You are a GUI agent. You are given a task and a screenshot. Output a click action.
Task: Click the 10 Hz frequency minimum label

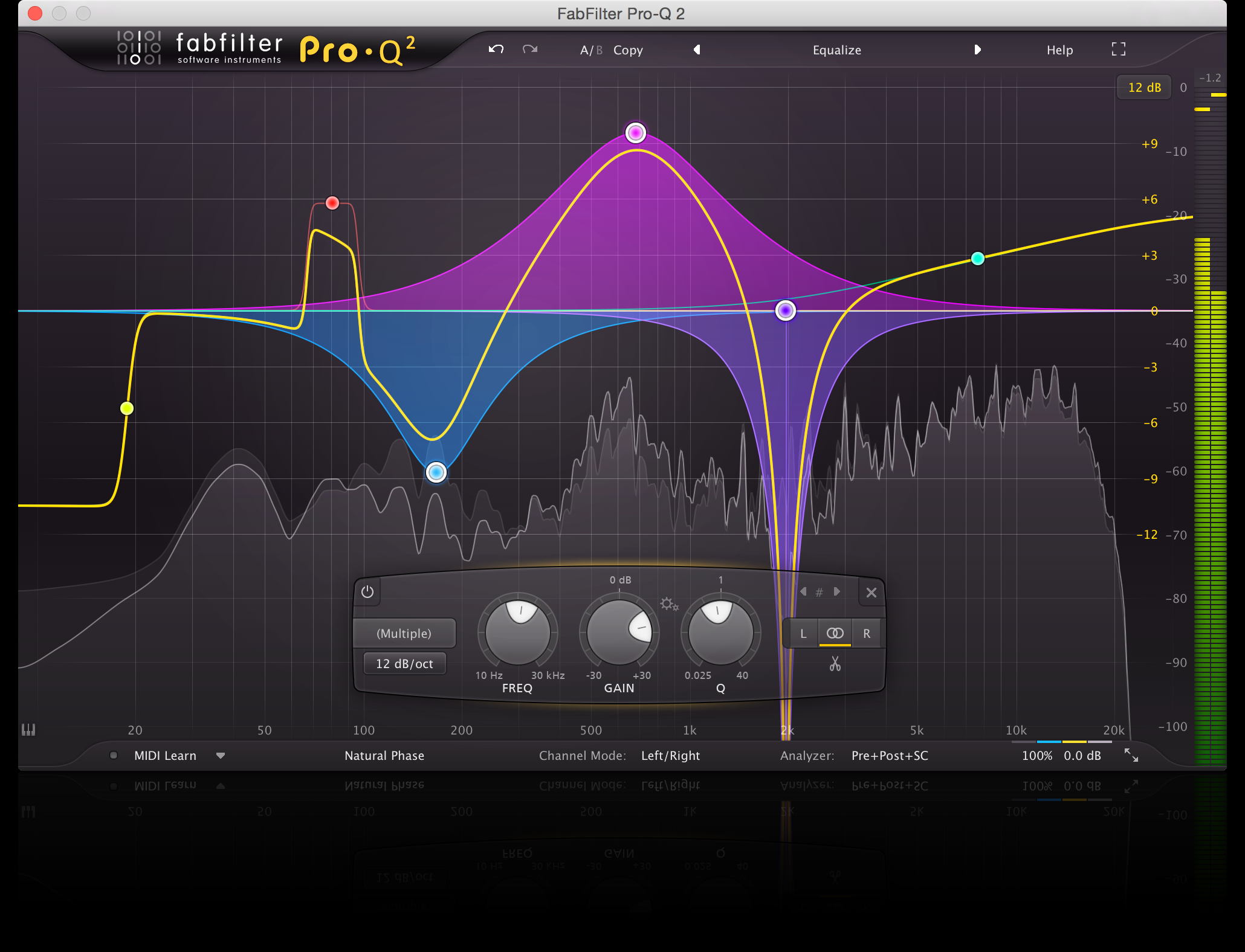pos(489,675)
